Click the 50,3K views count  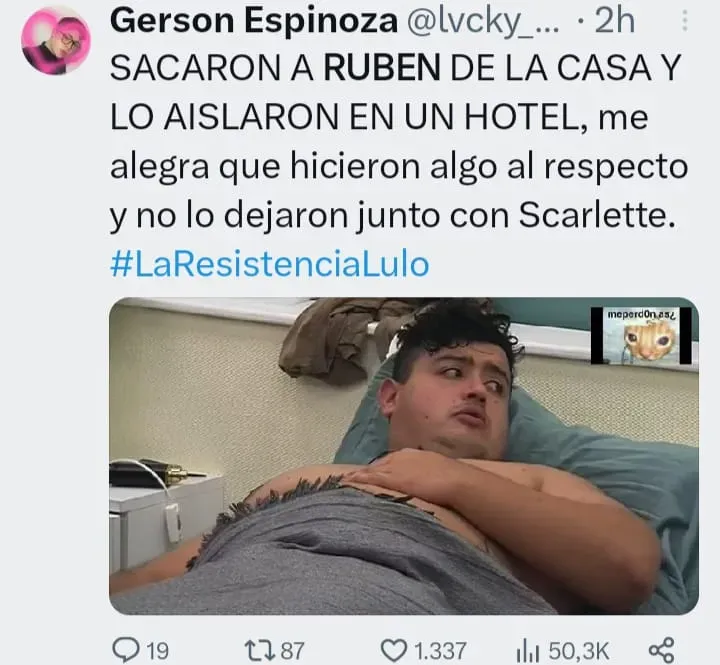(x=579, y=651)
